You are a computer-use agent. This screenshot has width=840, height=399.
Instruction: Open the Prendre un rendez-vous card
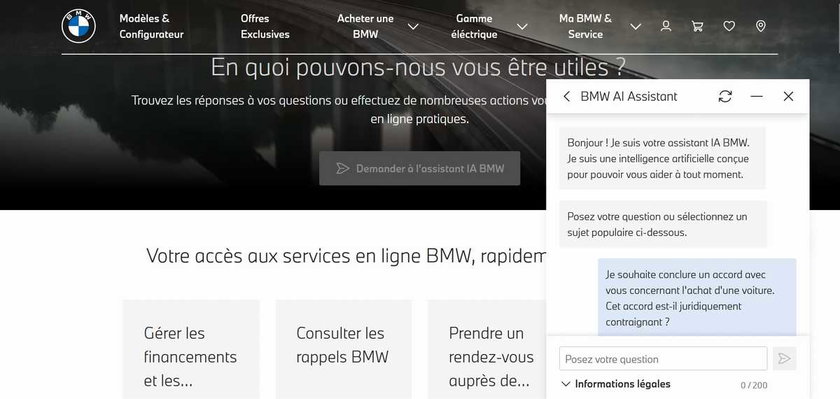pyautogui.click(x=488, y=349)
